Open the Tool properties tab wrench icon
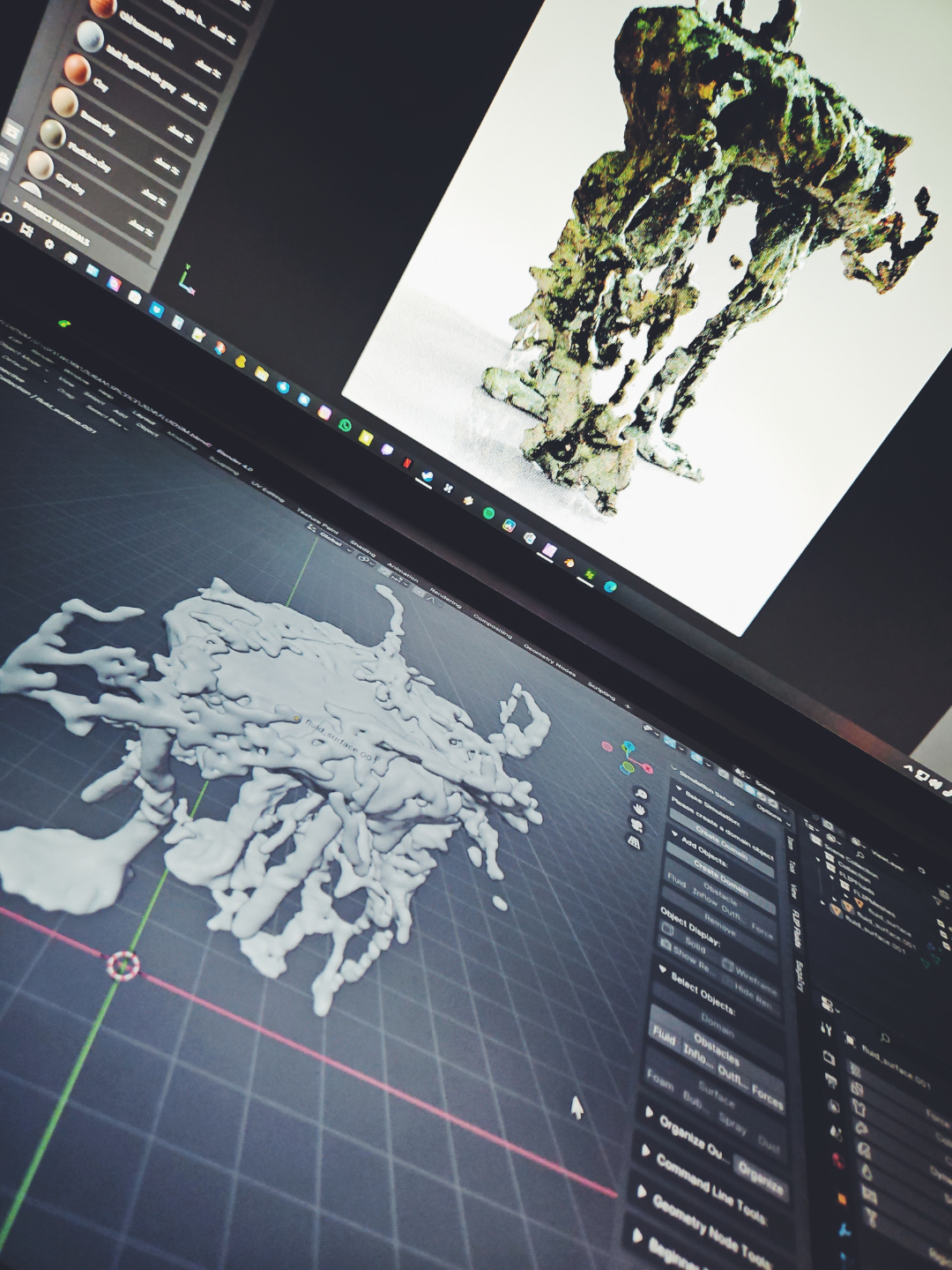Screen dimensions: 952x1270 click(827, 1028)
